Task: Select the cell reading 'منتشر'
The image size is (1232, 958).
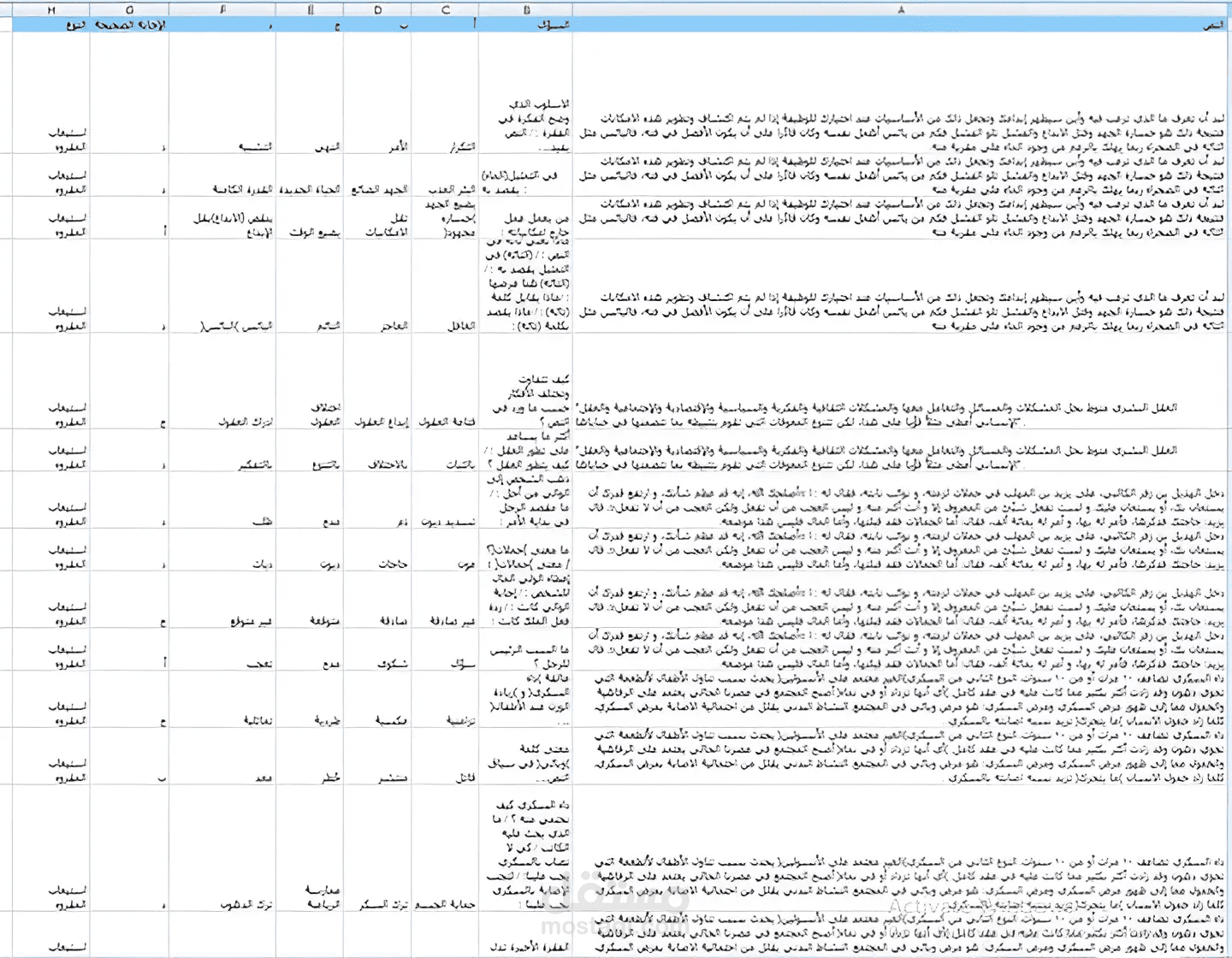Action: pyautogui.click(x=377, y=756)
